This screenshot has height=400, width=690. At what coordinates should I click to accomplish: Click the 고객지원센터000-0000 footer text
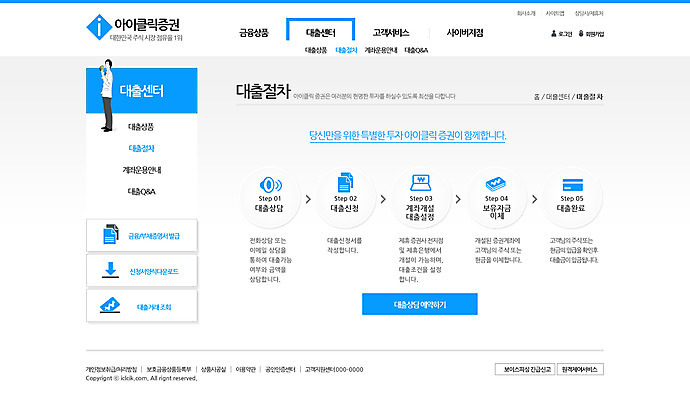pos(334,370)
